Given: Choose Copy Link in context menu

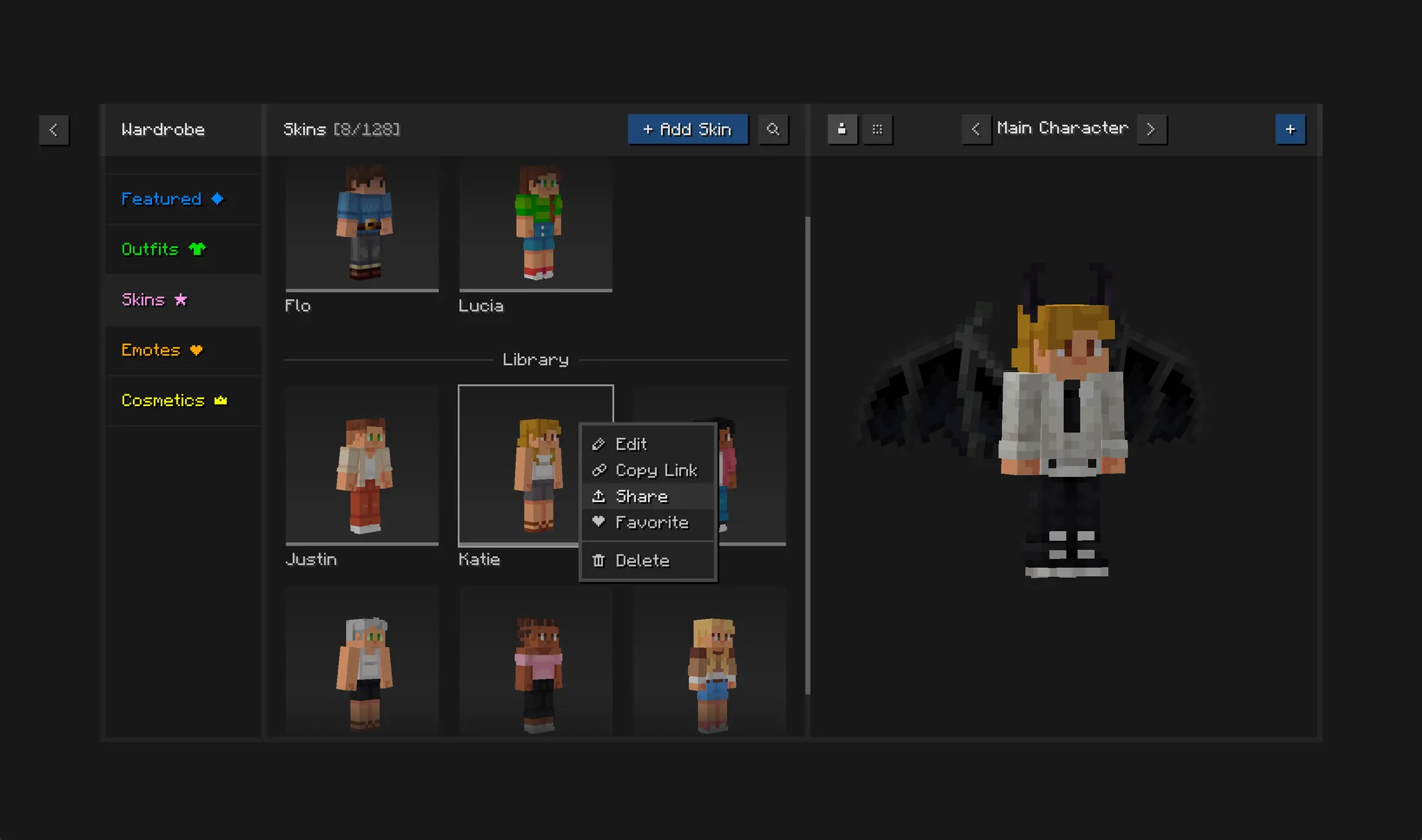Looking at the screenshot, I should pos(655,471).
